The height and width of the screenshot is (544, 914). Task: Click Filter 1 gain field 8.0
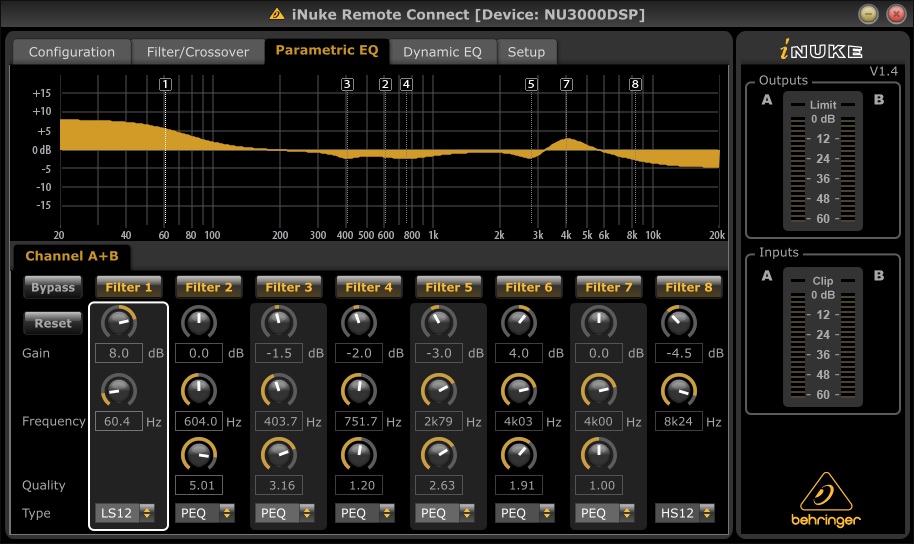119,353
